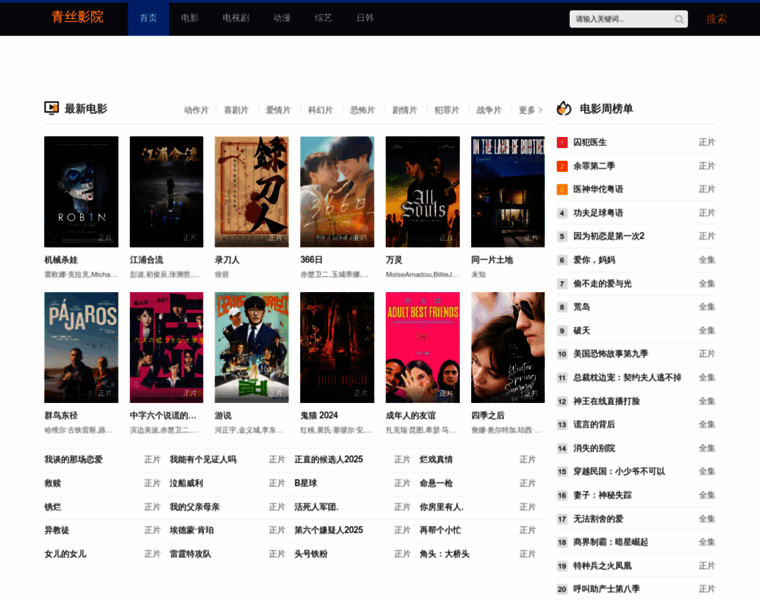Open the 中字六个说谎的 poster
The width and height of the screenshot is (760, 600).
[166, 347]
